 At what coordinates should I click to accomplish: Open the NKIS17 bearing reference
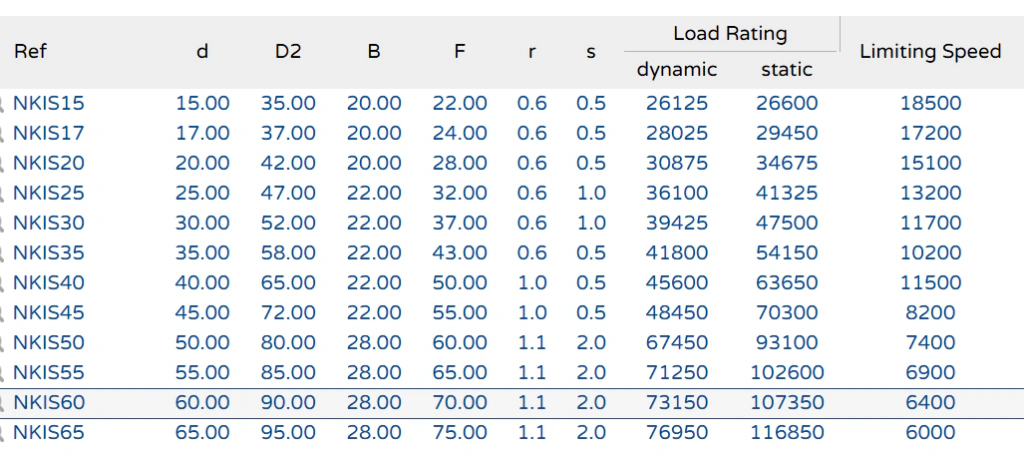coord(49,133)
